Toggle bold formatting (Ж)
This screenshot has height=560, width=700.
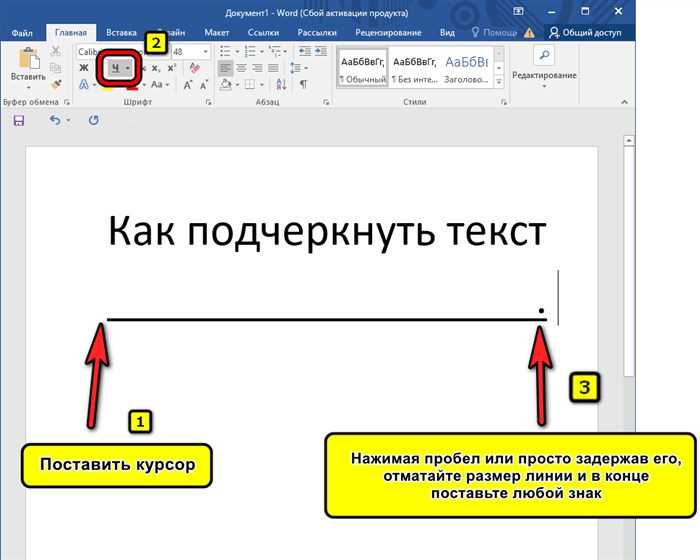83,68
